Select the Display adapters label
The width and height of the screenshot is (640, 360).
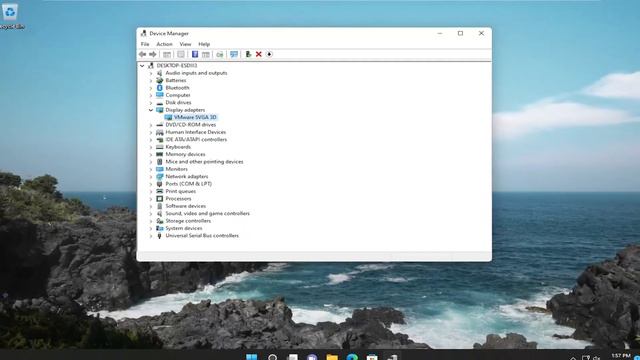click(185, 110)
